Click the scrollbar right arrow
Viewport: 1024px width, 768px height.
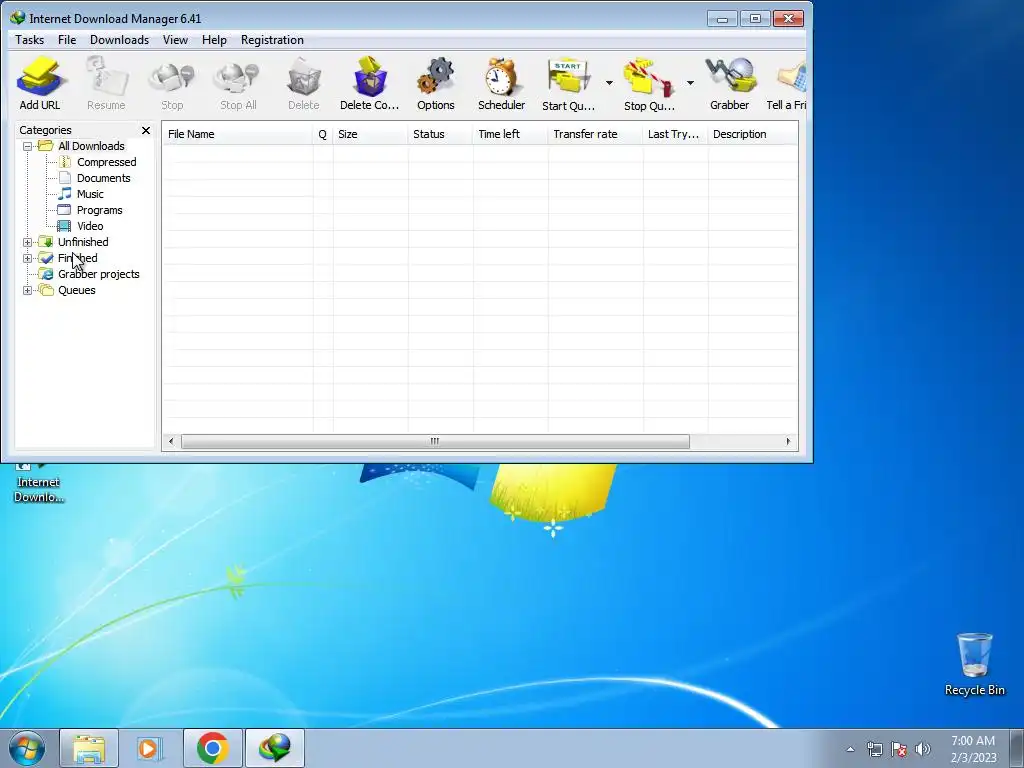click(x=788, y=441)
